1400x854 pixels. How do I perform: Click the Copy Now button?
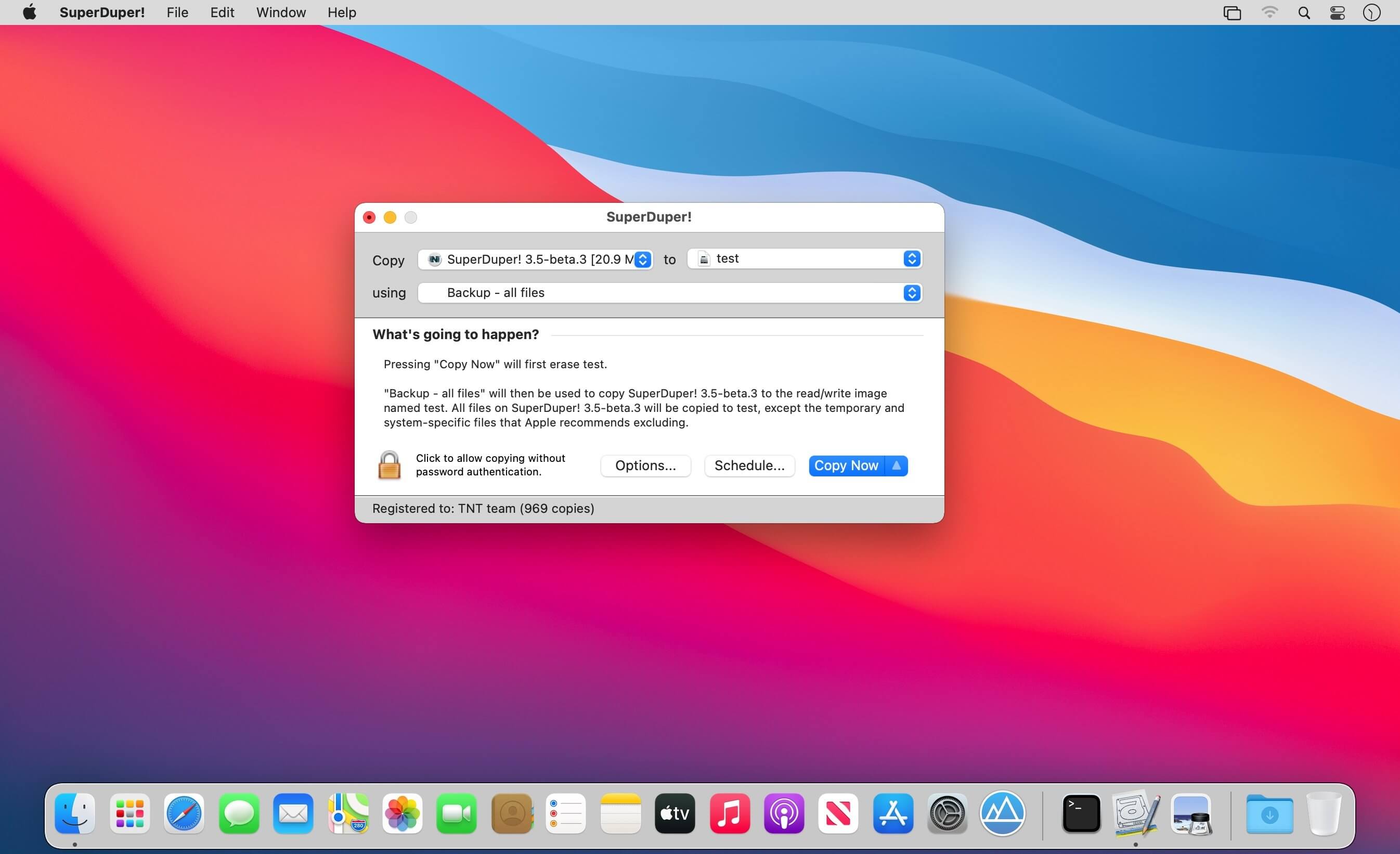pos(847,465)
